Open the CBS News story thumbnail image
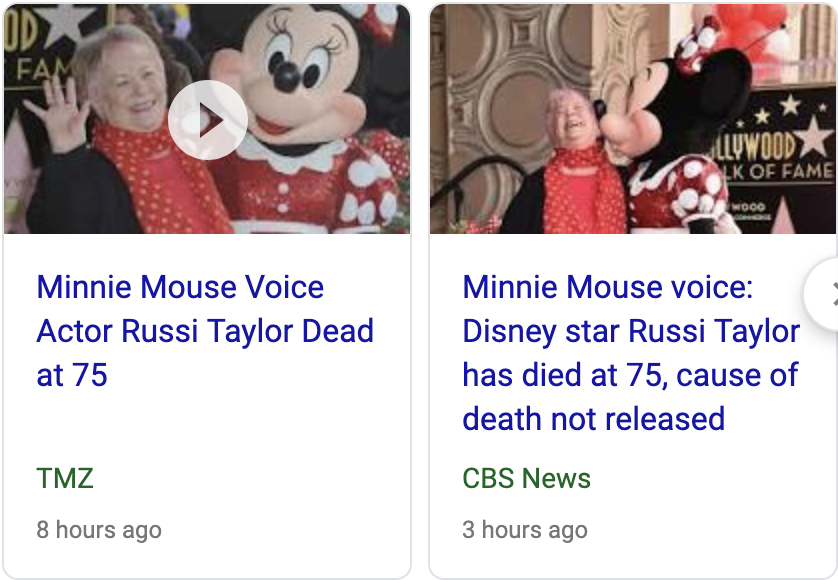 click(x=633, y=119)
